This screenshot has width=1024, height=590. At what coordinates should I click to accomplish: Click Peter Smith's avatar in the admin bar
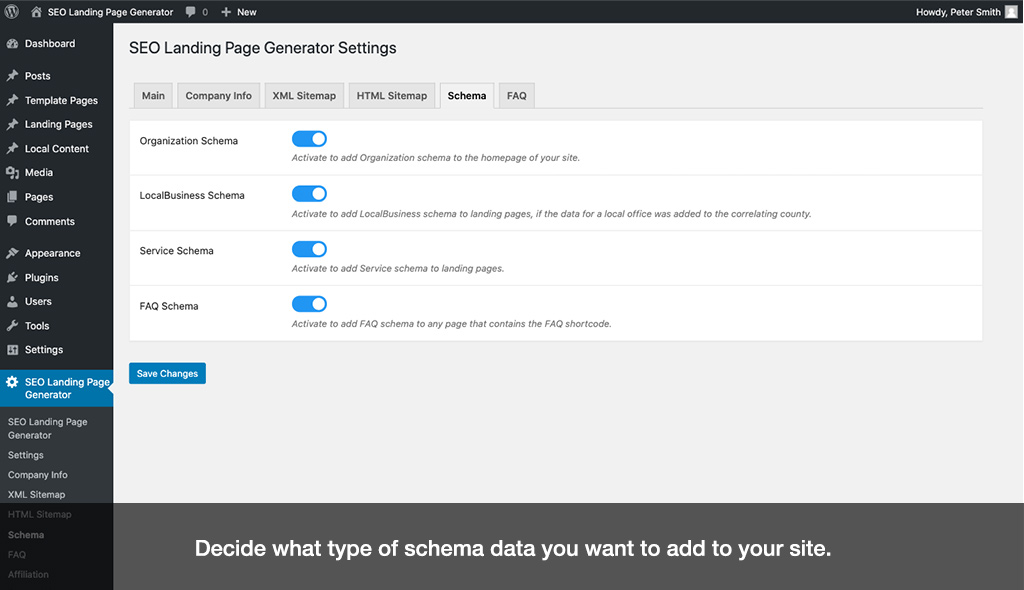(x=1013, y=11)
